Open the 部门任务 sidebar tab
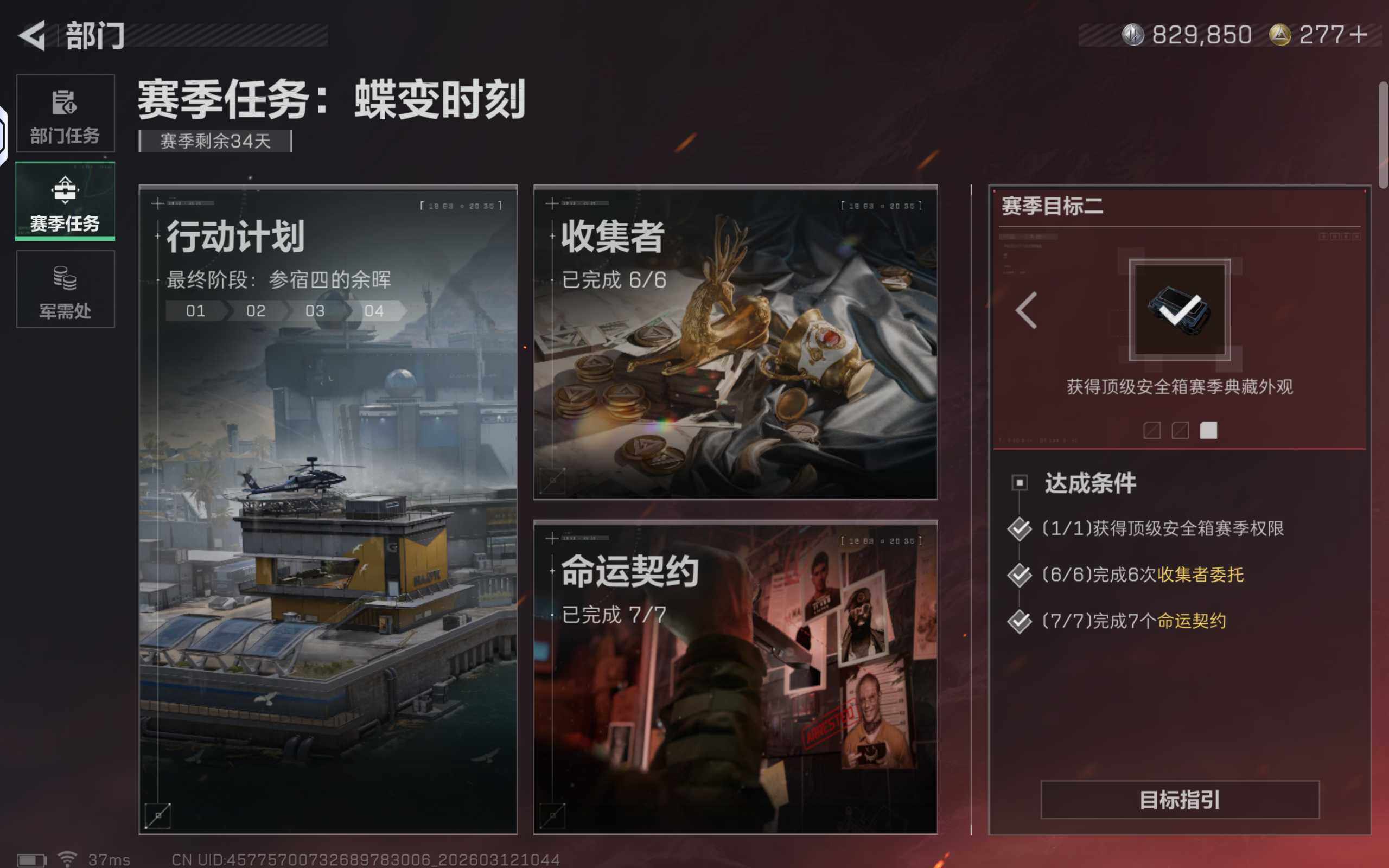Screen dimensions: 1389x868 [66, 113]
